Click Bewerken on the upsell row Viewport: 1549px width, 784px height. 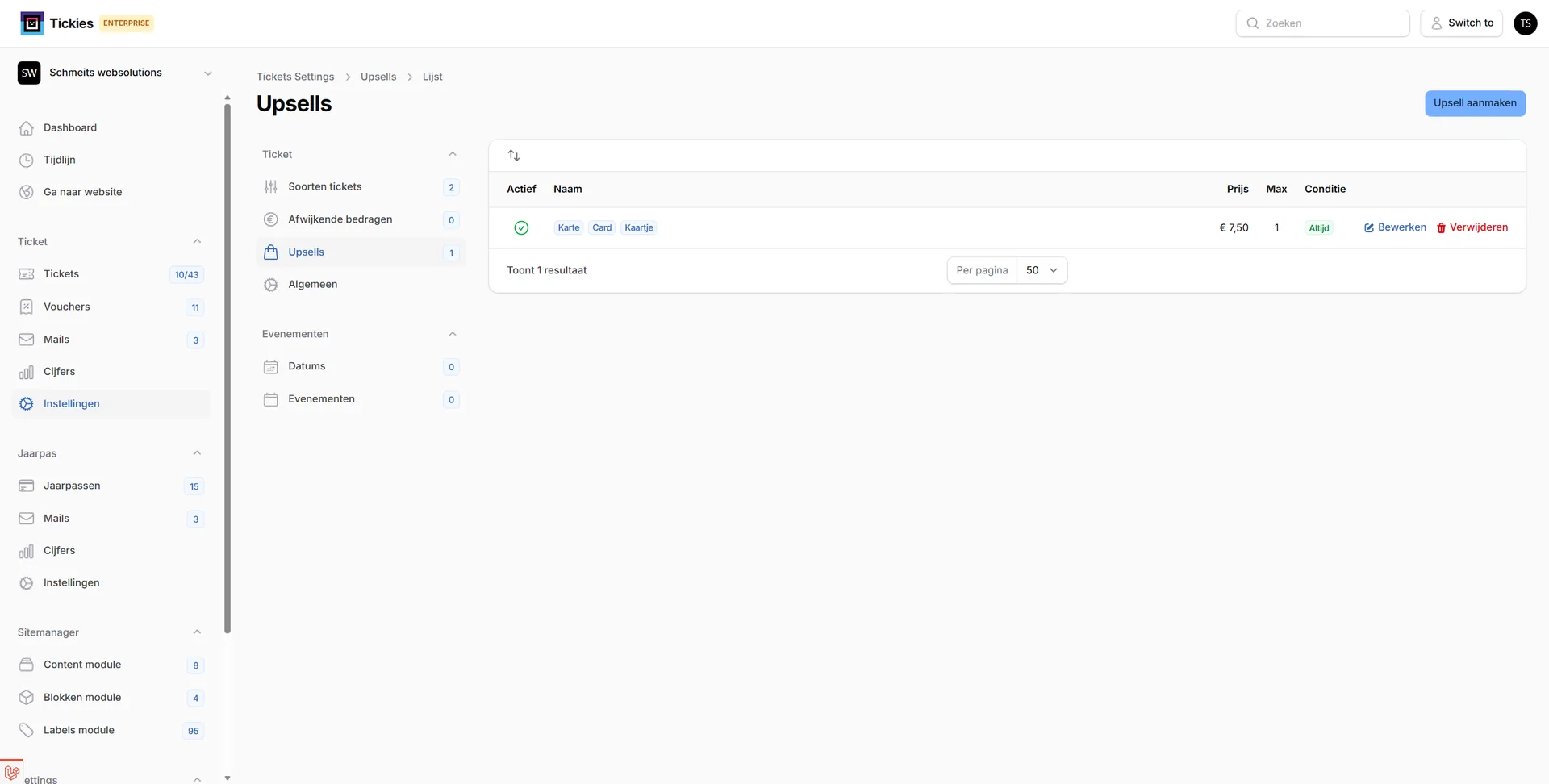click(x=1395, y=227)
